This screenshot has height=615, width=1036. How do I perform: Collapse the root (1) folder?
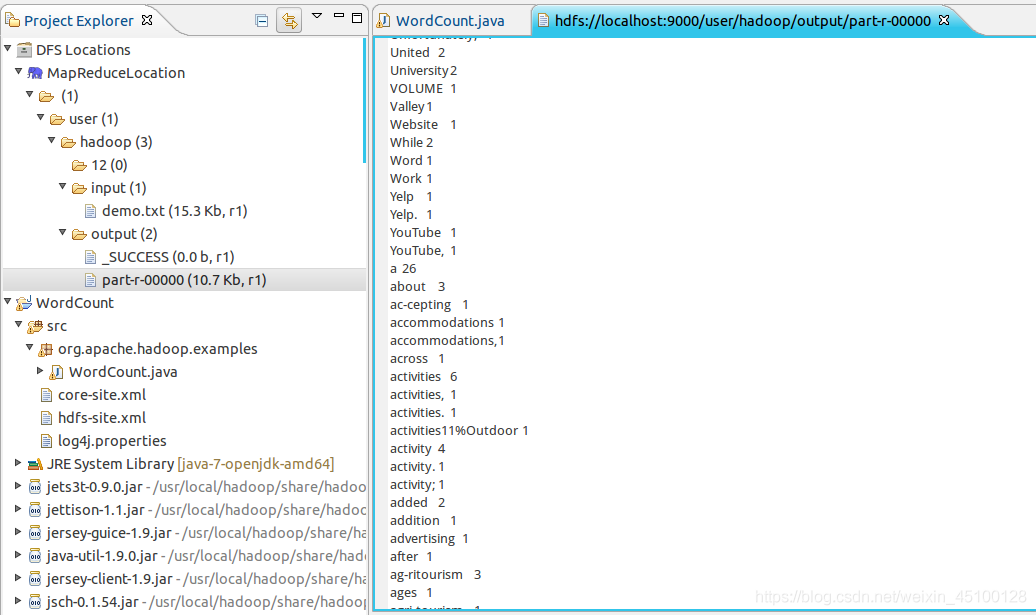tap(30, 94)
